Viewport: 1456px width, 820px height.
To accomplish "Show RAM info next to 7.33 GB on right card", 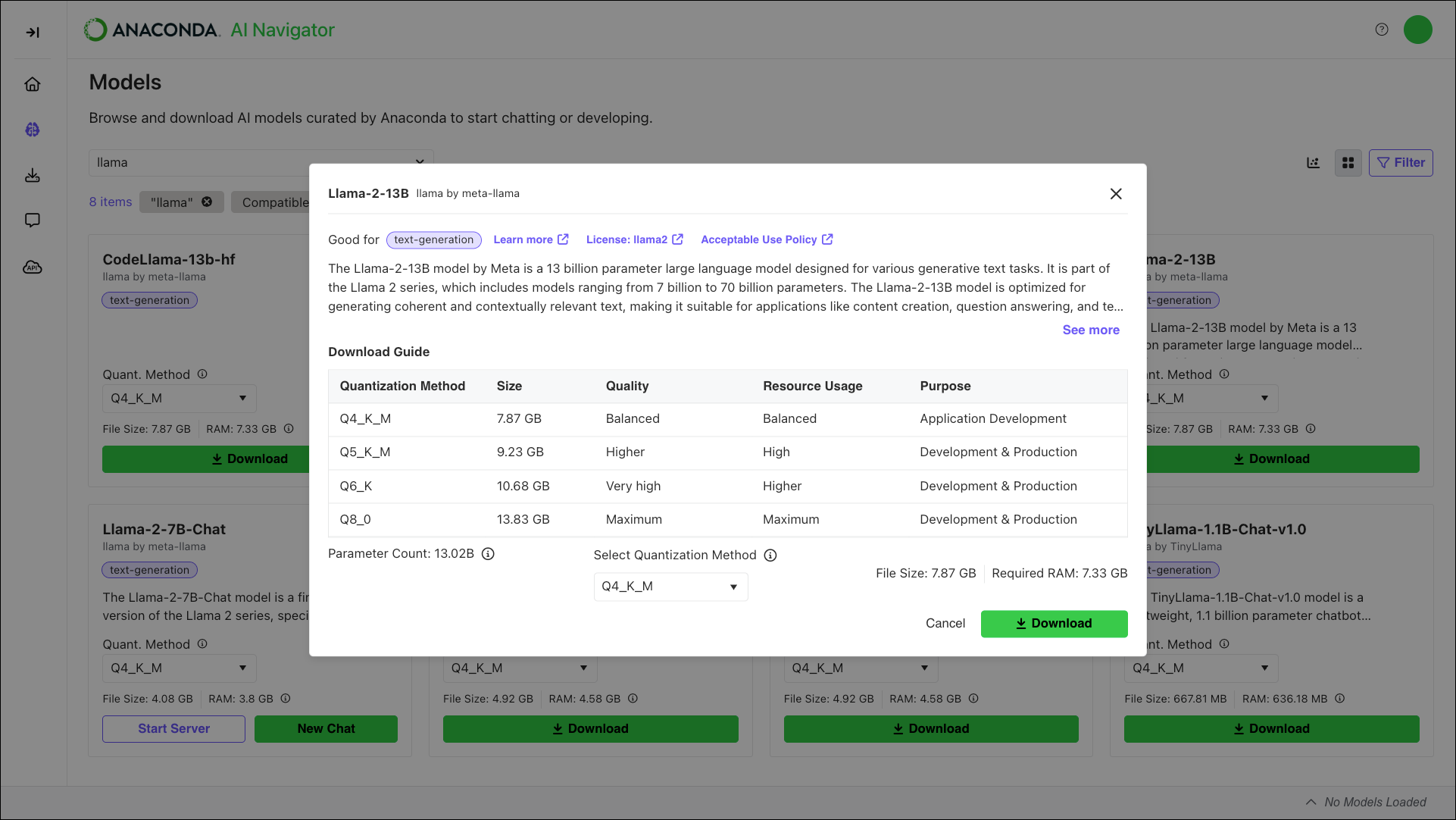I will pyautogui.click(x=1311, y=429).
